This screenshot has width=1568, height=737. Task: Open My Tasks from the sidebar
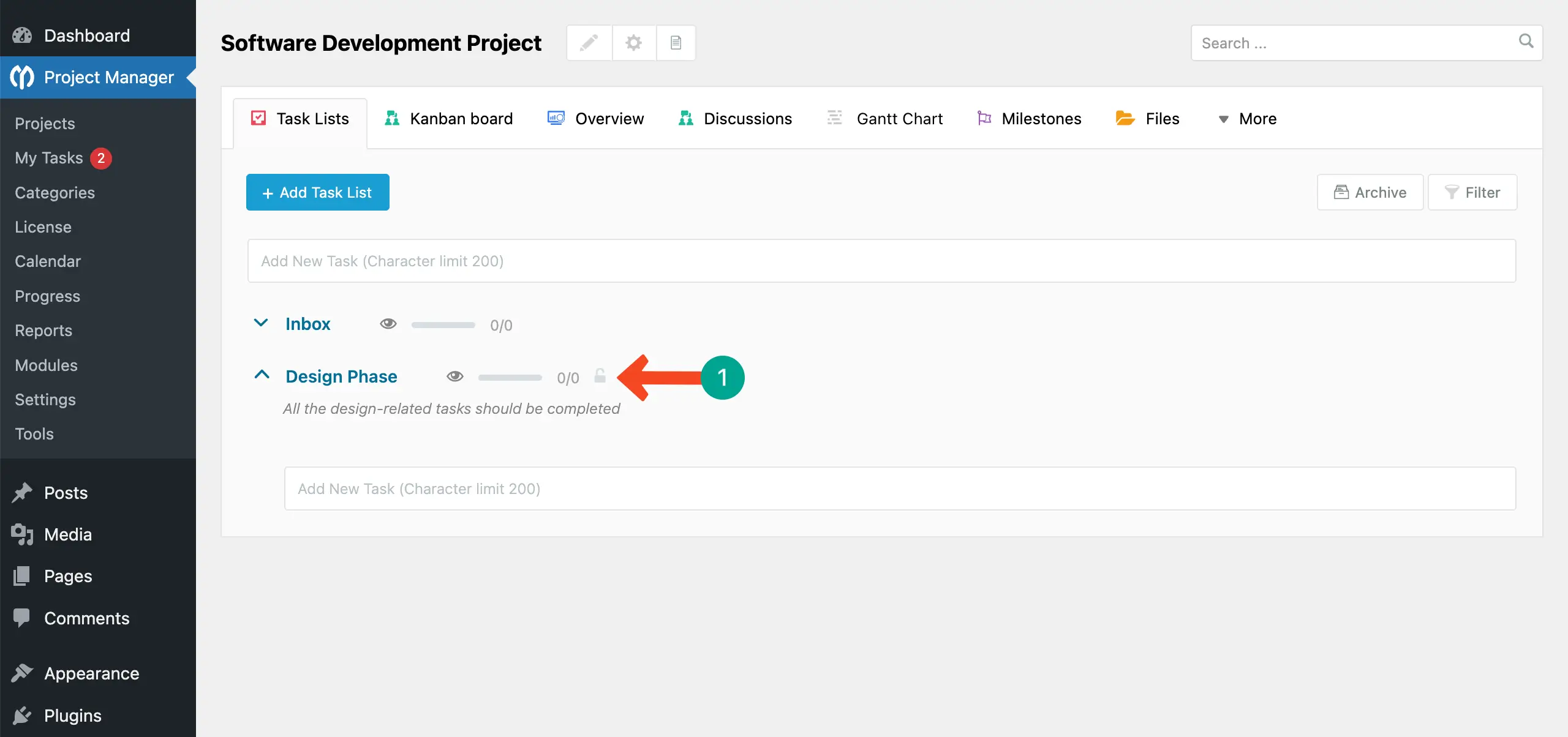click(49, 158)
